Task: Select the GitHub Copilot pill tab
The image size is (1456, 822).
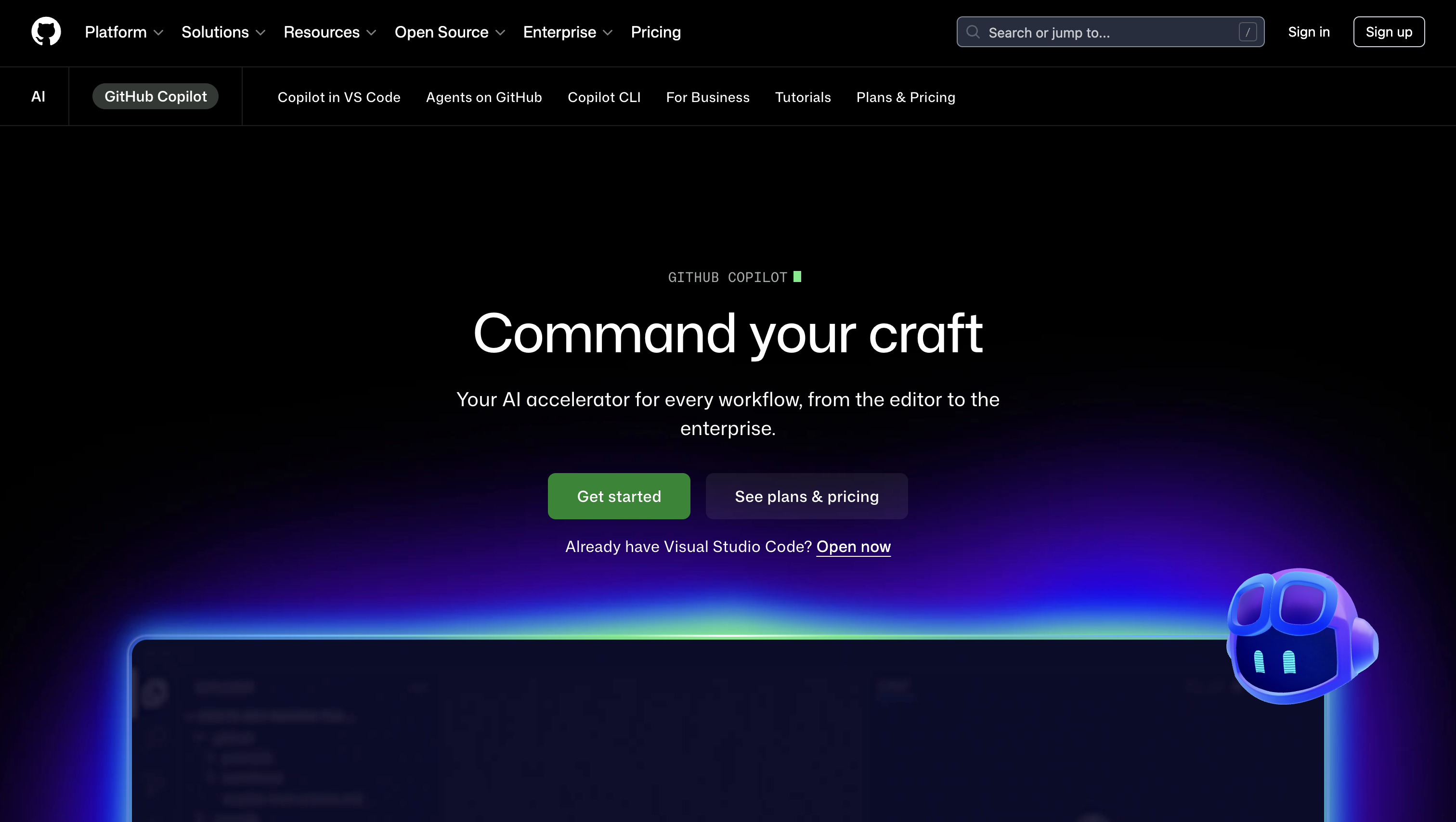Action: click(156, 97)
